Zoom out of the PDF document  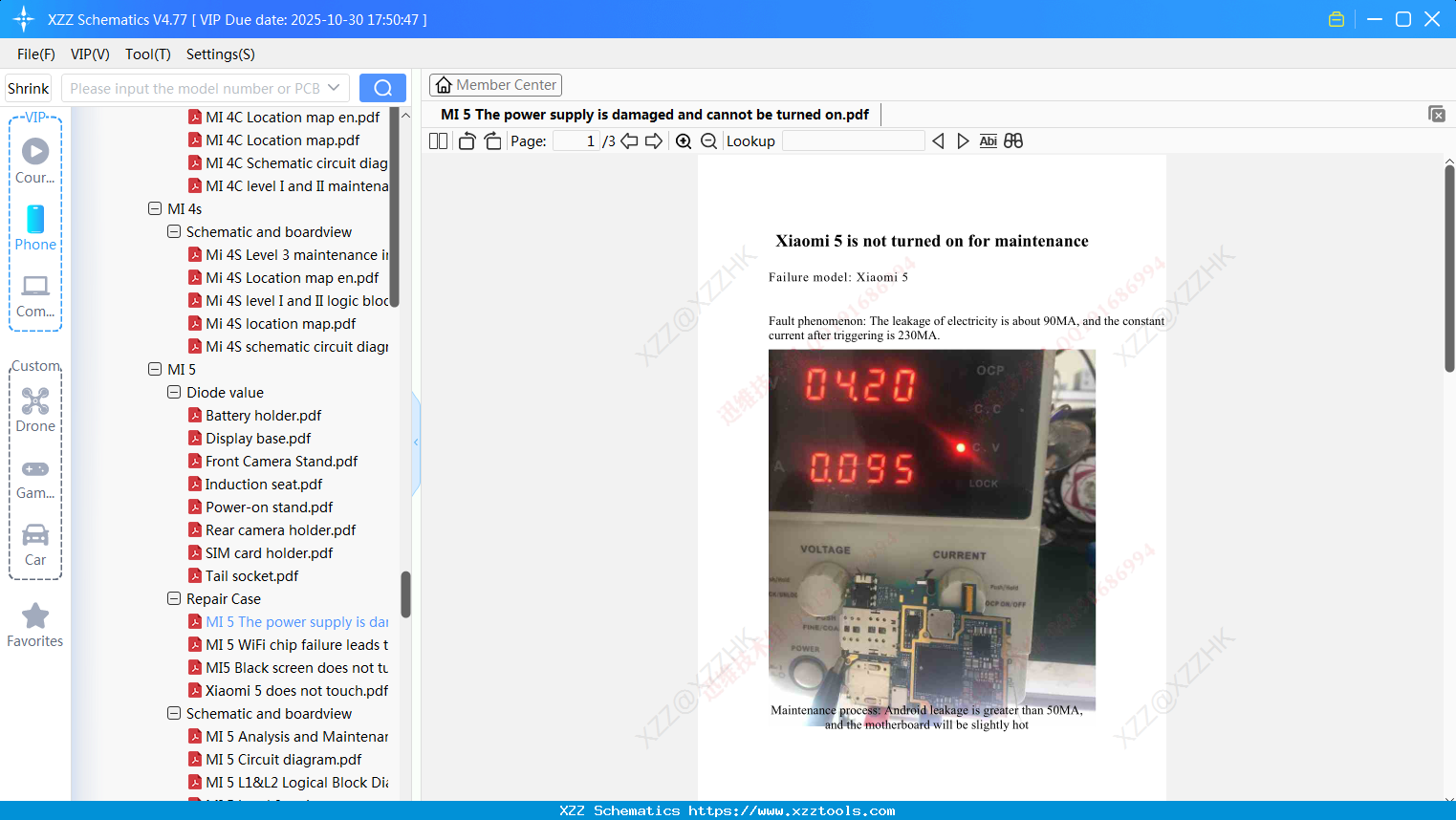[708, 140]
